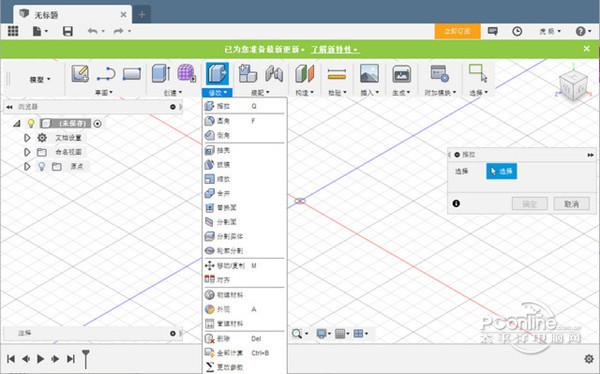Open the settings gear at bottom right
600x374 pixels.
tap(589, 359)
